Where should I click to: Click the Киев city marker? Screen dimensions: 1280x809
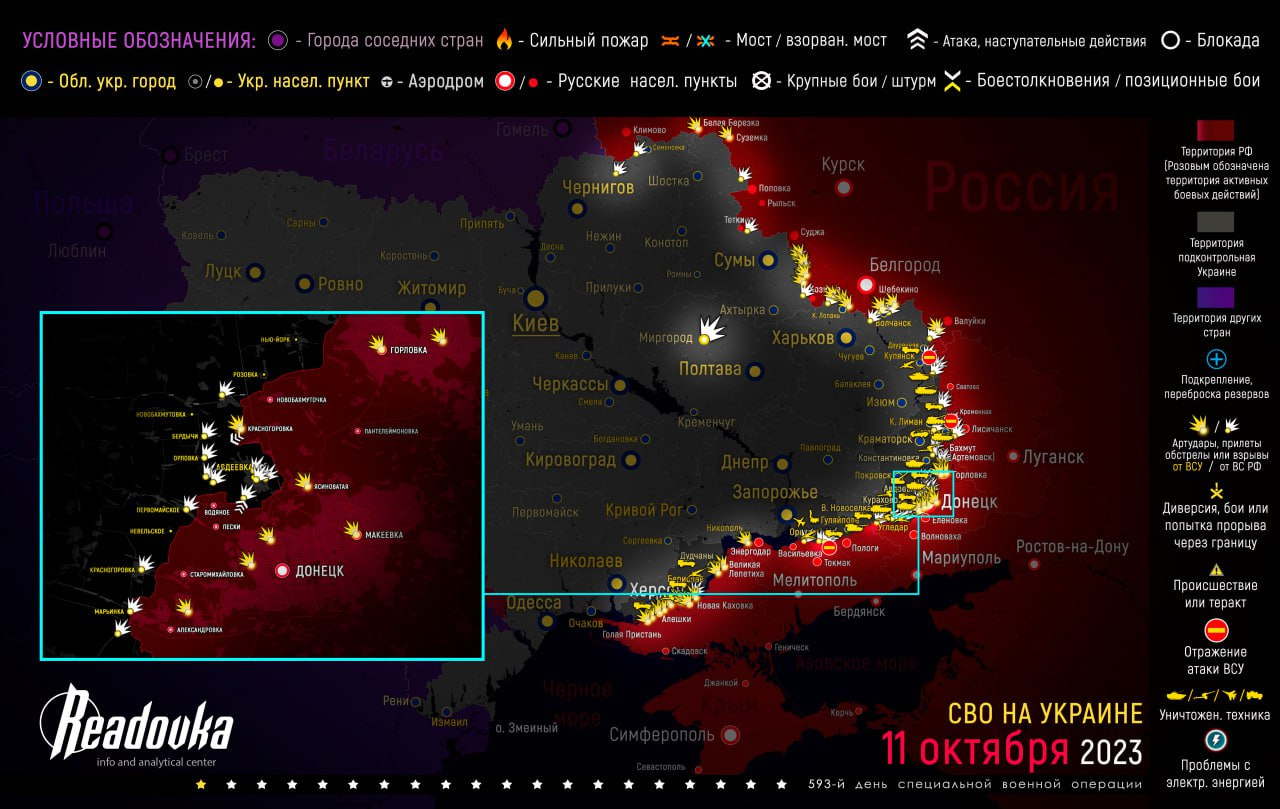[536, 297]
